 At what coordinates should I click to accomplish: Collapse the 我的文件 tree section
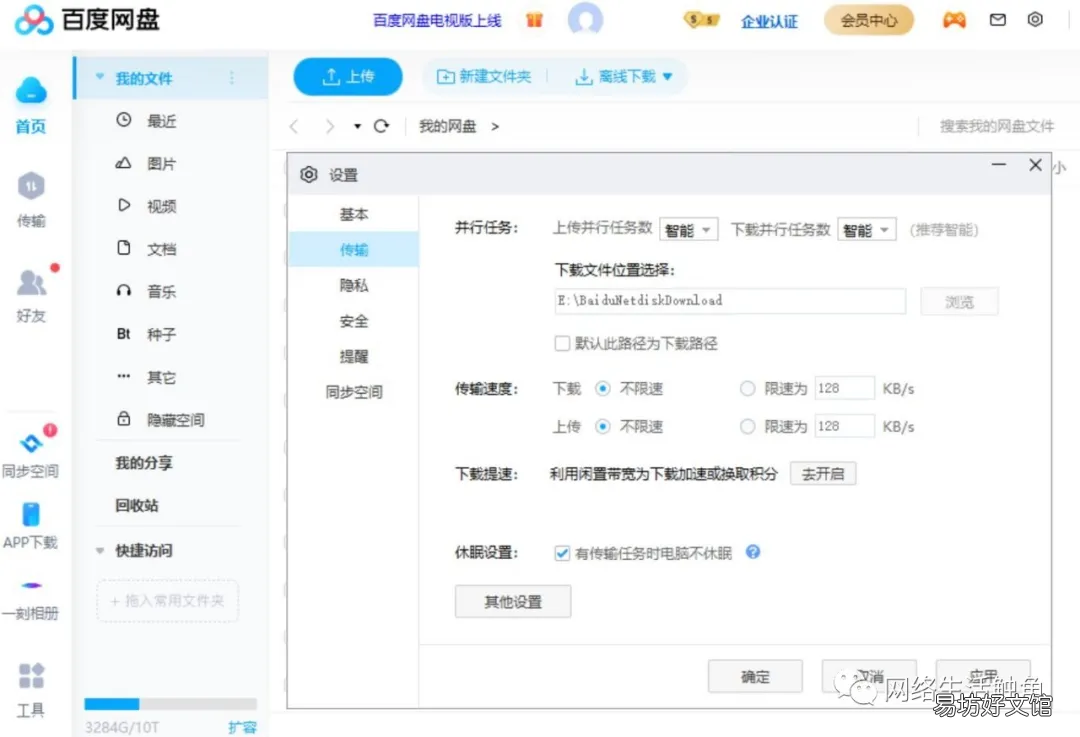pos(100,77)
